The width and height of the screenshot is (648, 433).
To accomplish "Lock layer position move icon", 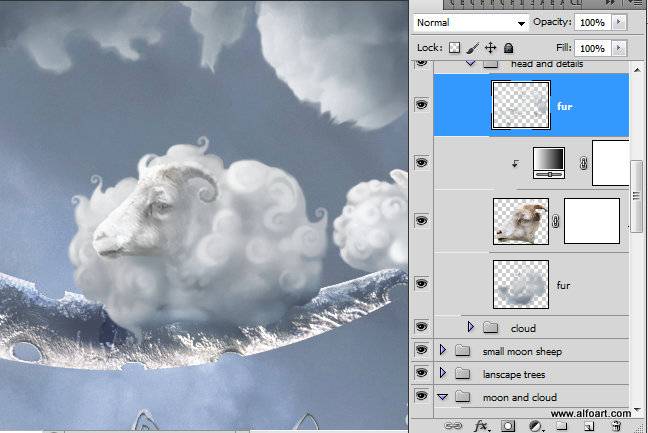I will coord(490,48).
